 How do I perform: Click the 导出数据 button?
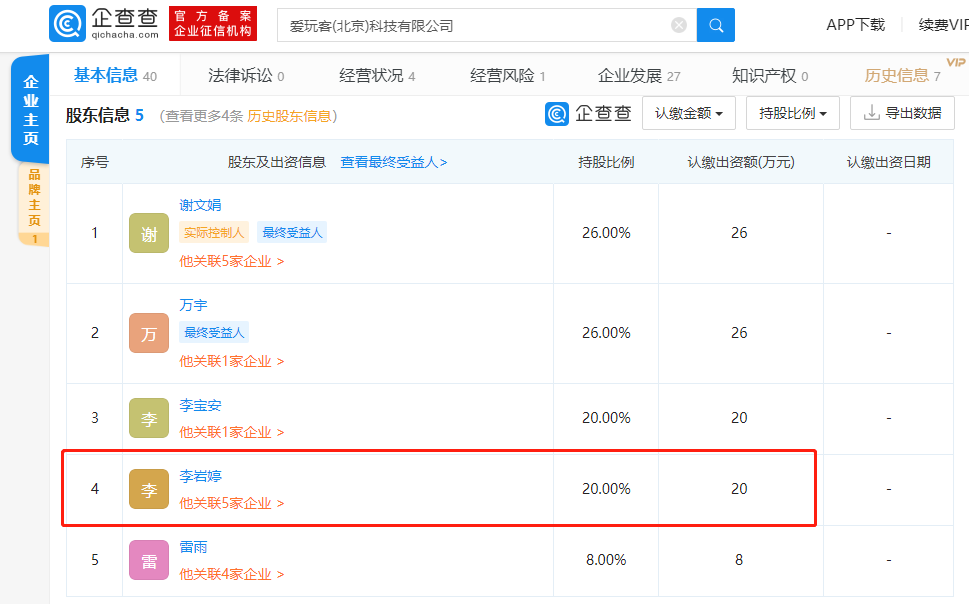pyautogui.click(x=902, y=113)
